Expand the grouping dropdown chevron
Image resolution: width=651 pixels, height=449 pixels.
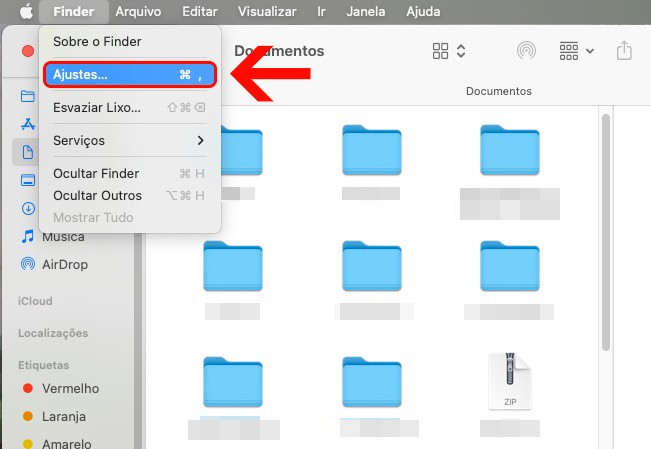pyautogui.click(x=590, y=51)
